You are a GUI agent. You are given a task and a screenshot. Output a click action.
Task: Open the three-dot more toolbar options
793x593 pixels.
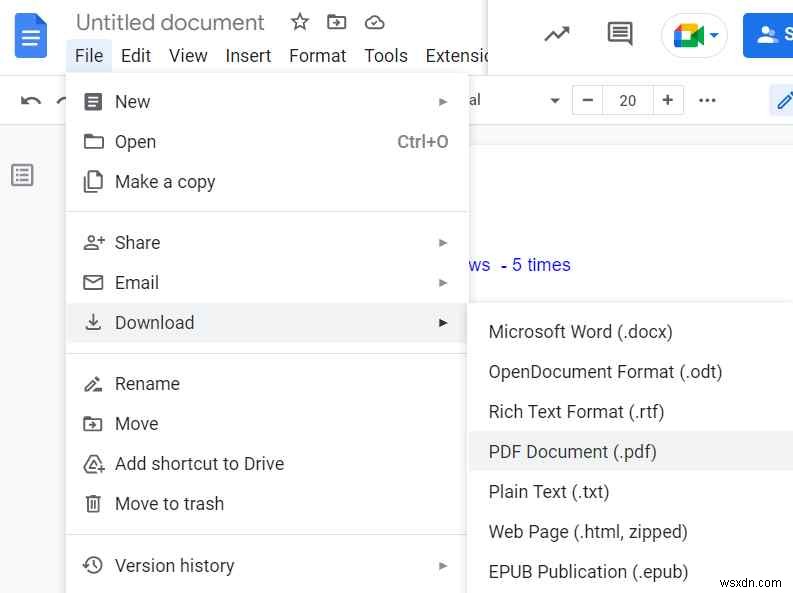click(x=707, y=101)
